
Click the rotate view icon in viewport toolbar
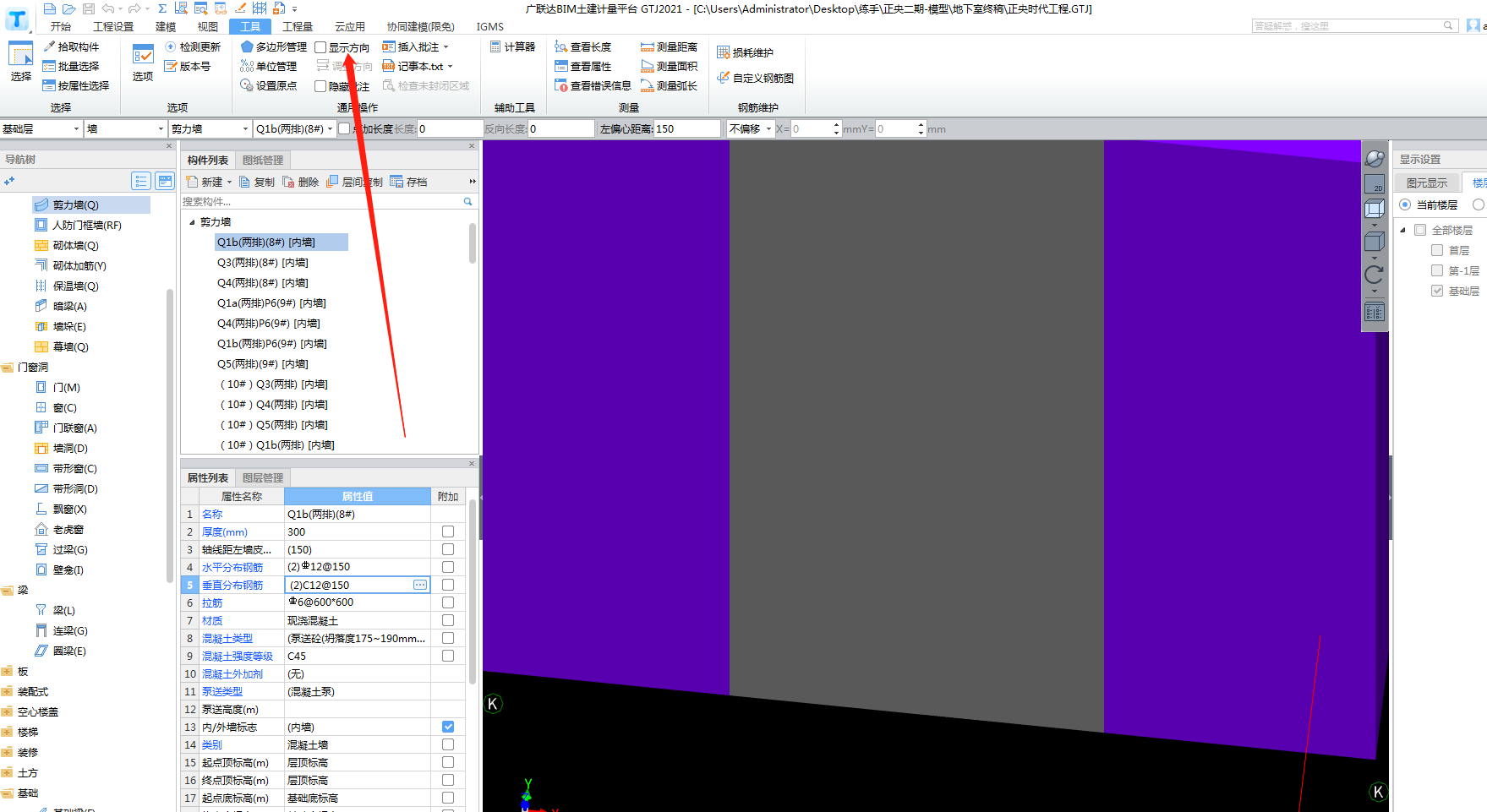[x=1375, y=275]
